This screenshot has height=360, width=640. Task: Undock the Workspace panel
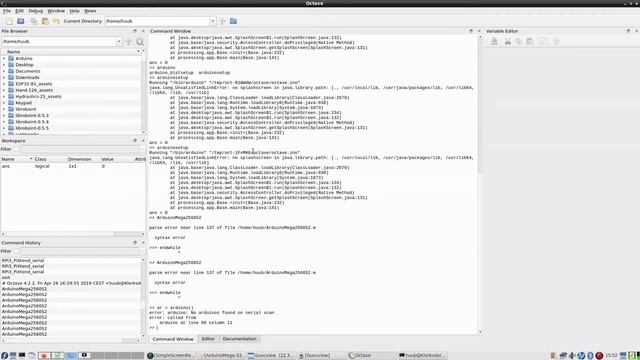click(135, 140)
